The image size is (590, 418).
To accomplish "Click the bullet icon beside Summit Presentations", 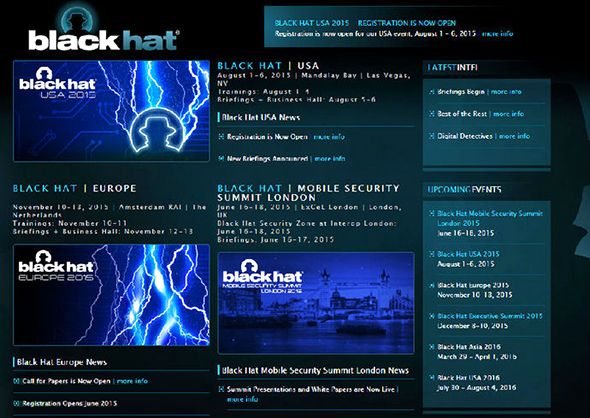I will pyautogui.click(x=221, y=389).
